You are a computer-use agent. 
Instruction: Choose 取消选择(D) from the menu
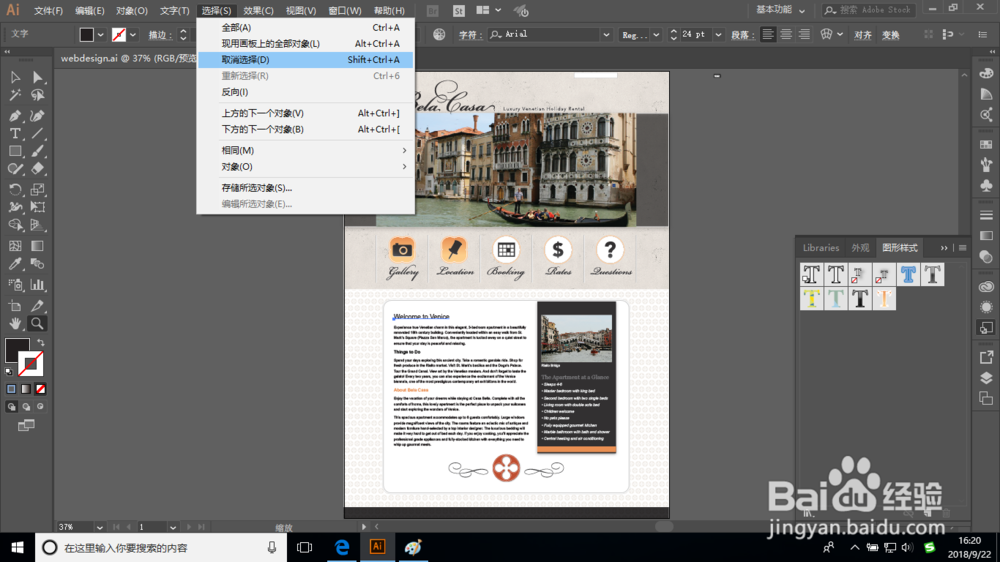pos(305,59)
